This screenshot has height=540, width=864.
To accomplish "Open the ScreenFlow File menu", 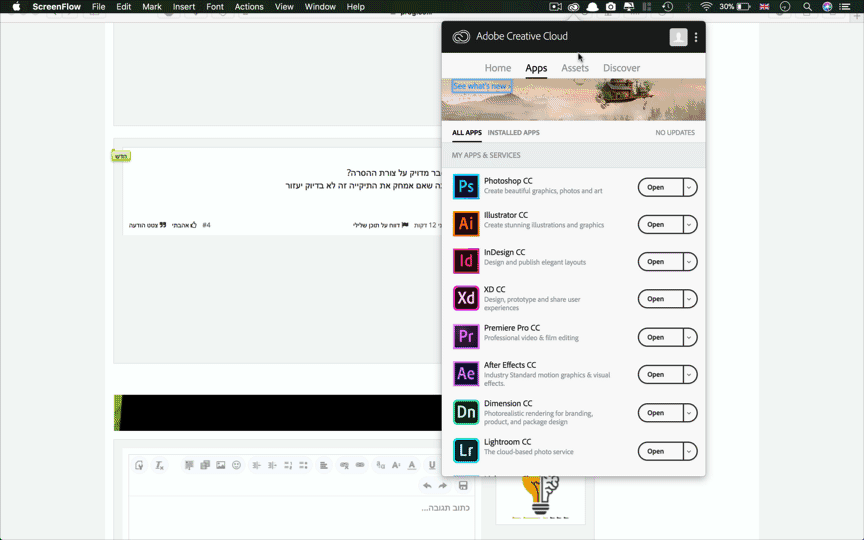I will 99,7.
